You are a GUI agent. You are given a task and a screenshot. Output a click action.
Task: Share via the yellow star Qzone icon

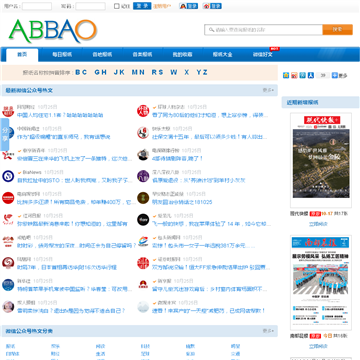point(286,75)
